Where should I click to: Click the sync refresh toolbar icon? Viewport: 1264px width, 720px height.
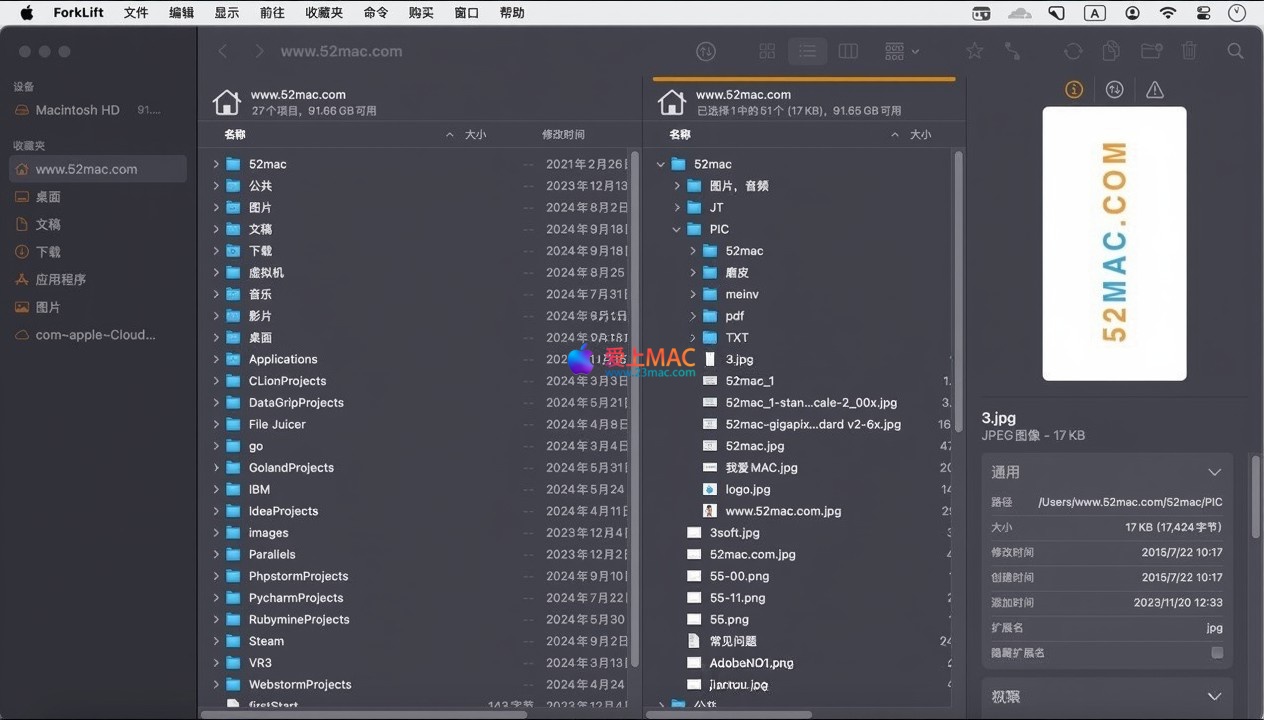(x=1073, y=51)
